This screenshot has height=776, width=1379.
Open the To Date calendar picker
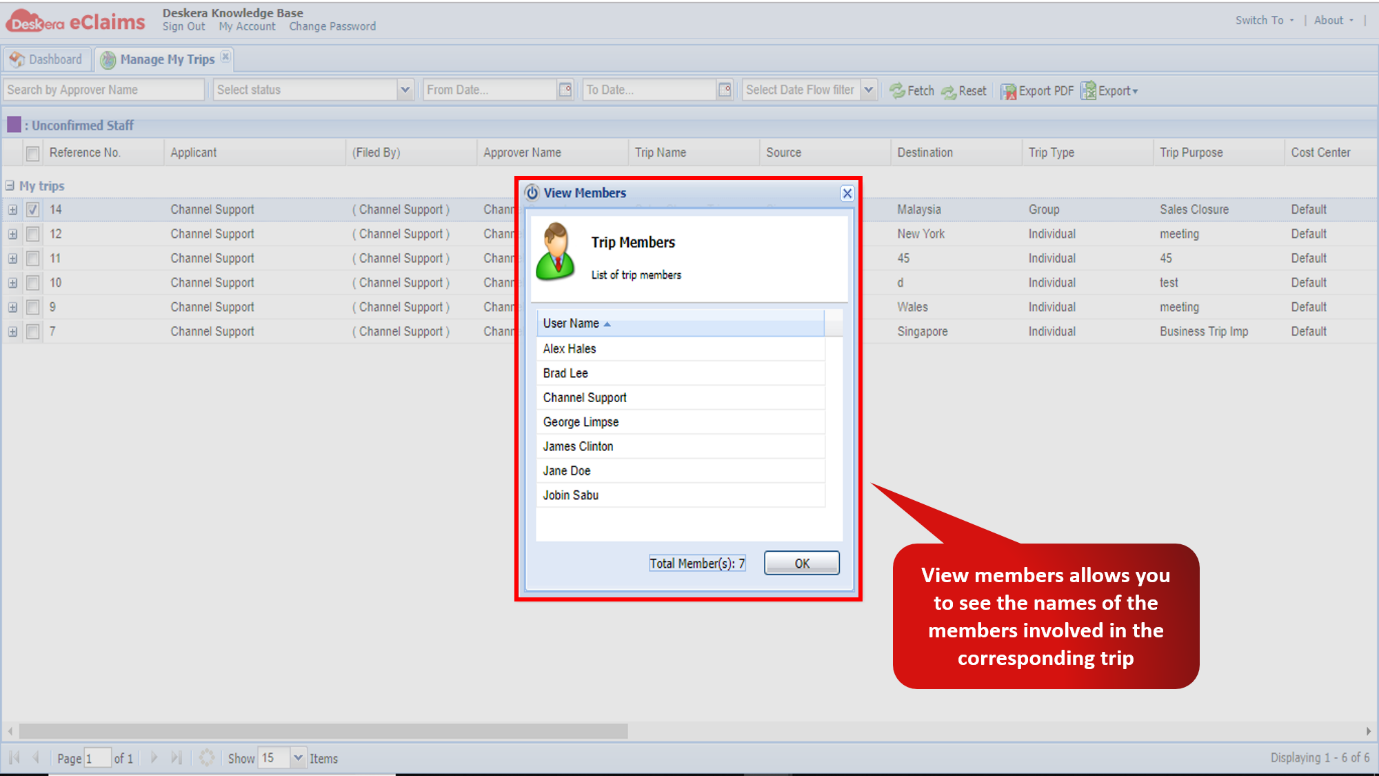(725, 90)
